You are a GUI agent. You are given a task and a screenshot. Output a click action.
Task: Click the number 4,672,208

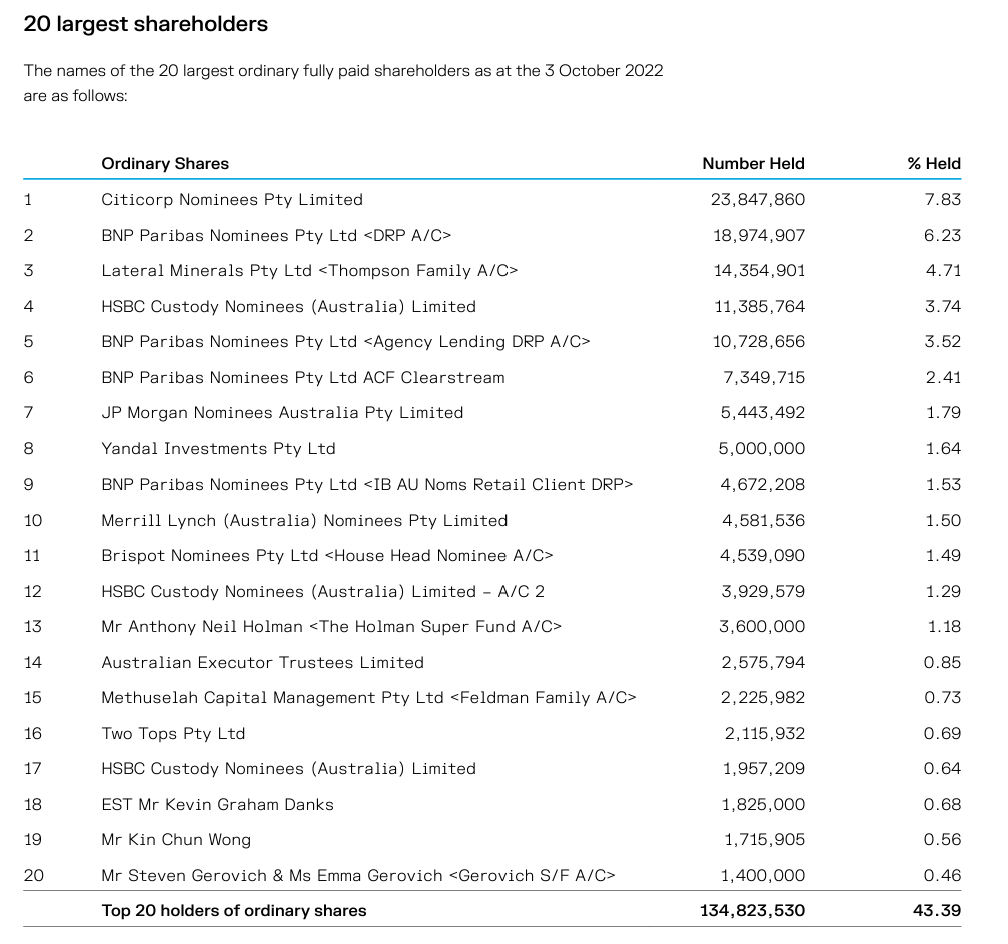point(763,485)
